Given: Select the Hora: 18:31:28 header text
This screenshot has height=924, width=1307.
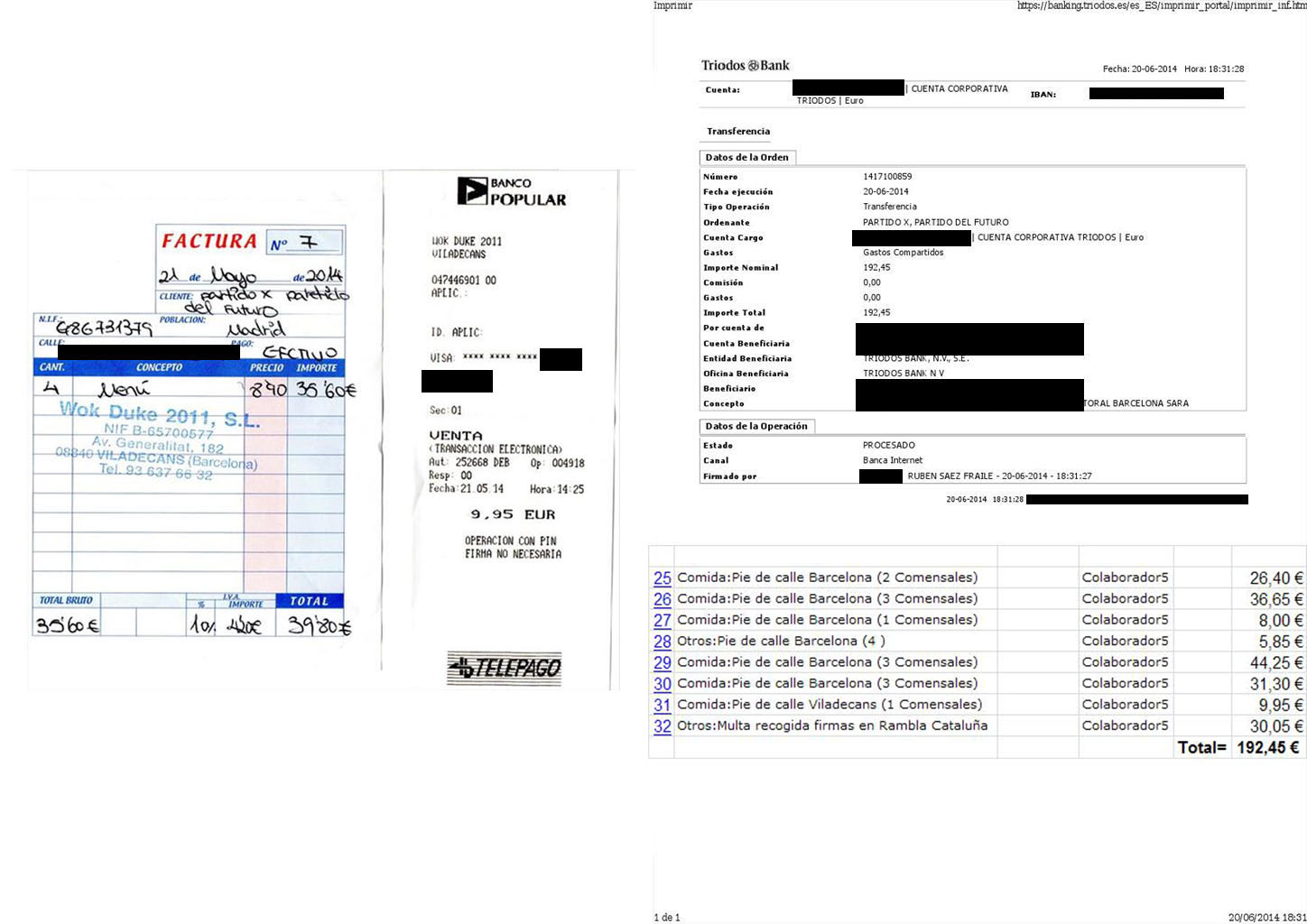Looking at the screenshot, I should (x=1214, y=69).
